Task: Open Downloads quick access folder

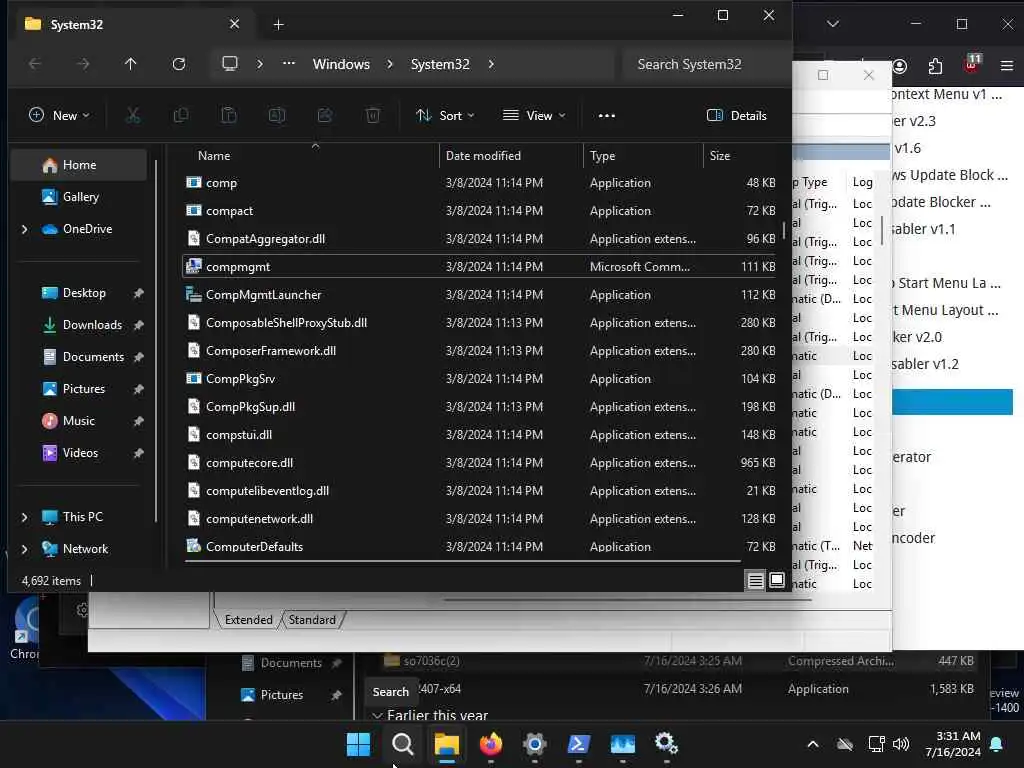Action: [91, 325]
